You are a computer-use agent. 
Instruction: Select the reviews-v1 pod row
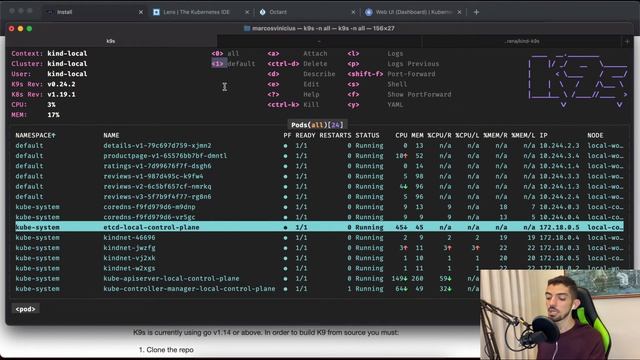pos(319,176)
